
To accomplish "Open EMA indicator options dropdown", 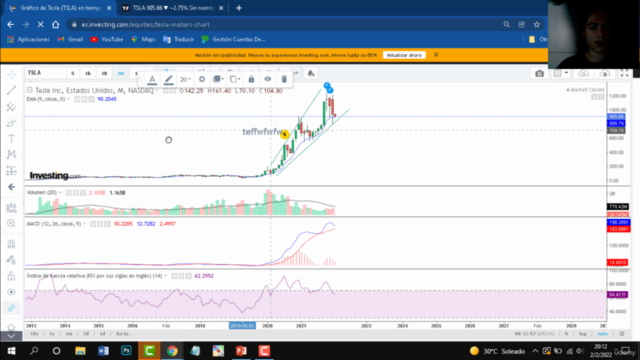I will tap(68, 99).
